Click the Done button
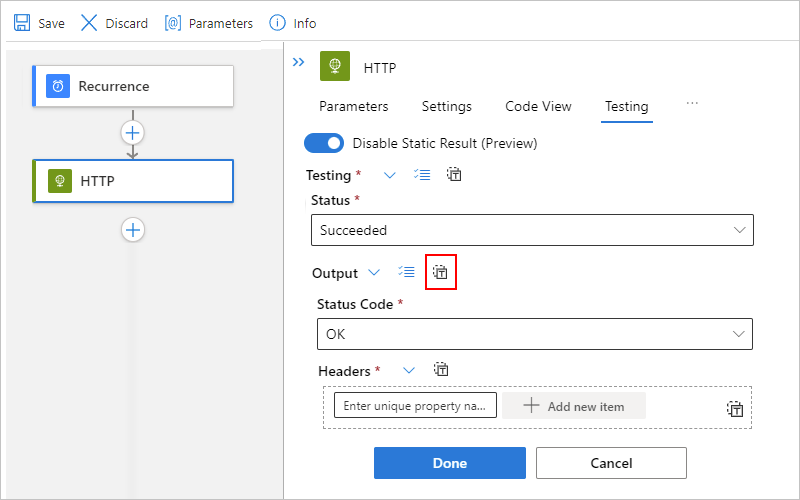The height and width of the screenshot is (500, 800). (450, 463)
